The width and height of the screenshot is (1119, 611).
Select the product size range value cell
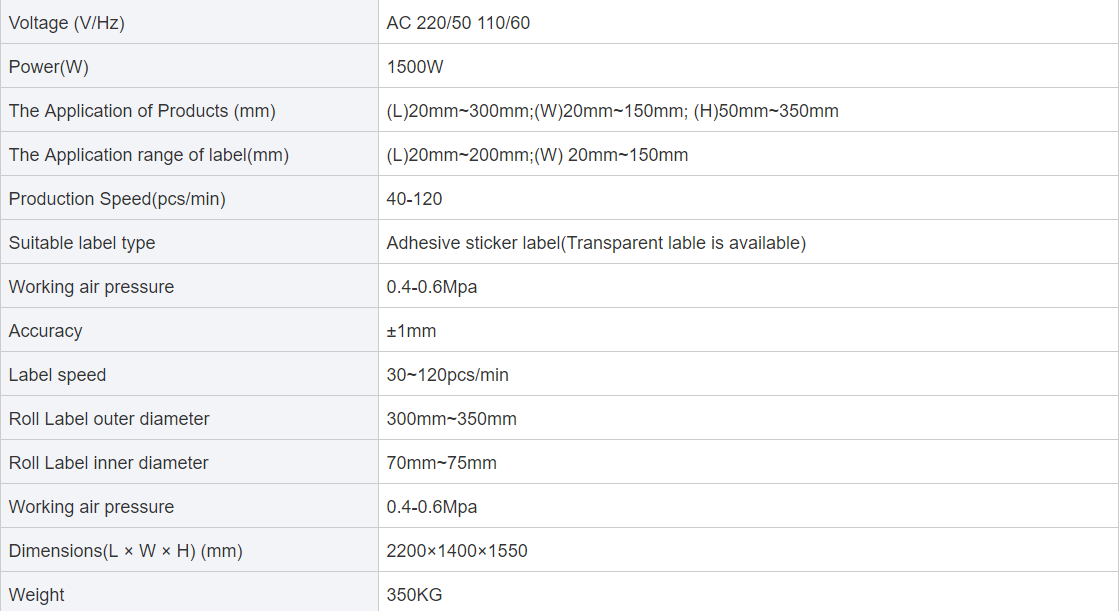(x=748, y=111)
